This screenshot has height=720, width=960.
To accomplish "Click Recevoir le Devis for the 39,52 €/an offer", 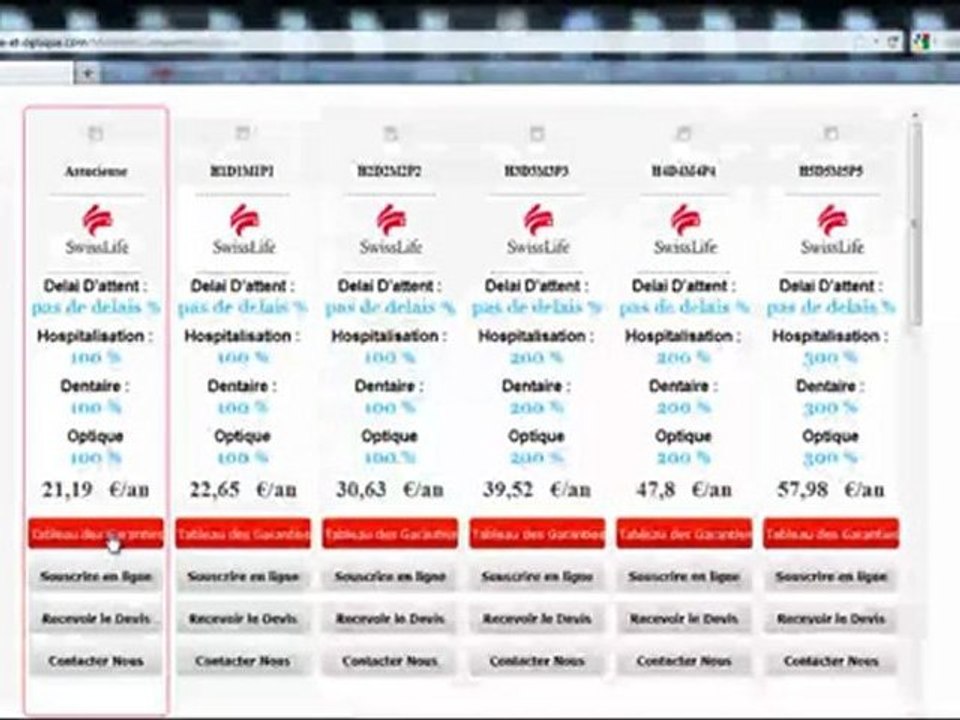I will tap(537, 619).
